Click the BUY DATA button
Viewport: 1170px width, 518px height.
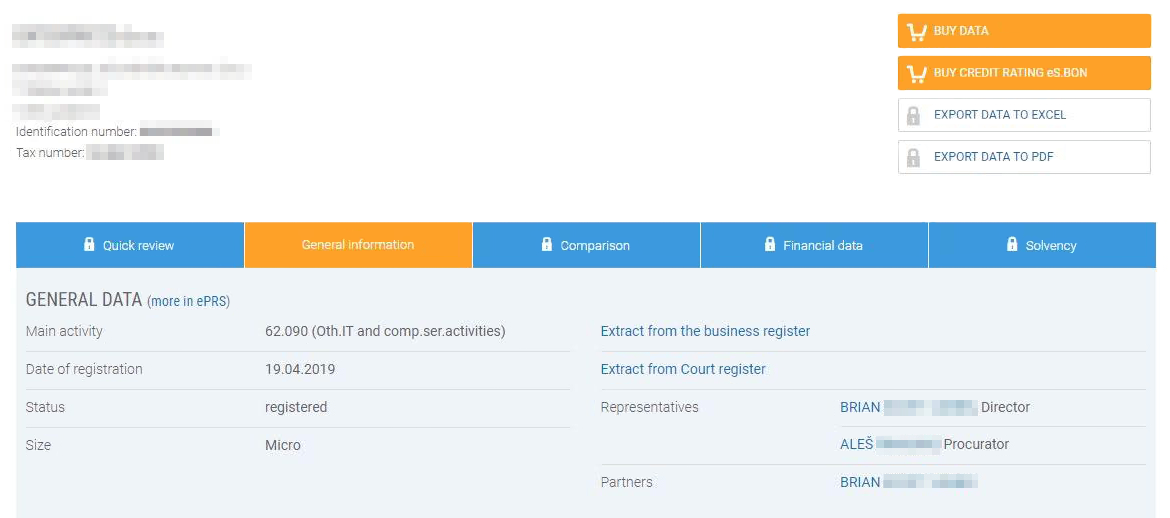[1024, 31]
